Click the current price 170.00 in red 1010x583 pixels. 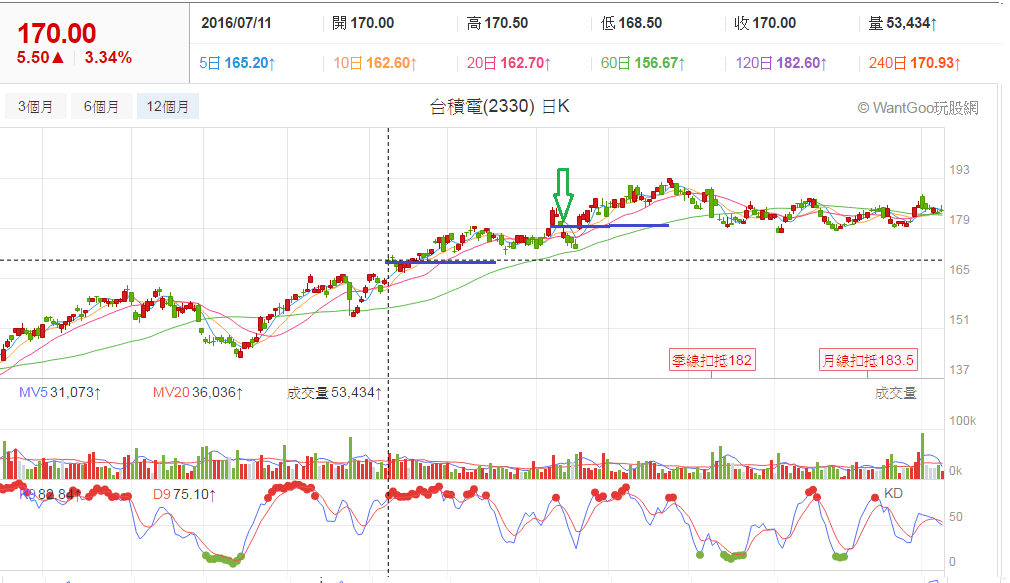(x=57, y=33)
